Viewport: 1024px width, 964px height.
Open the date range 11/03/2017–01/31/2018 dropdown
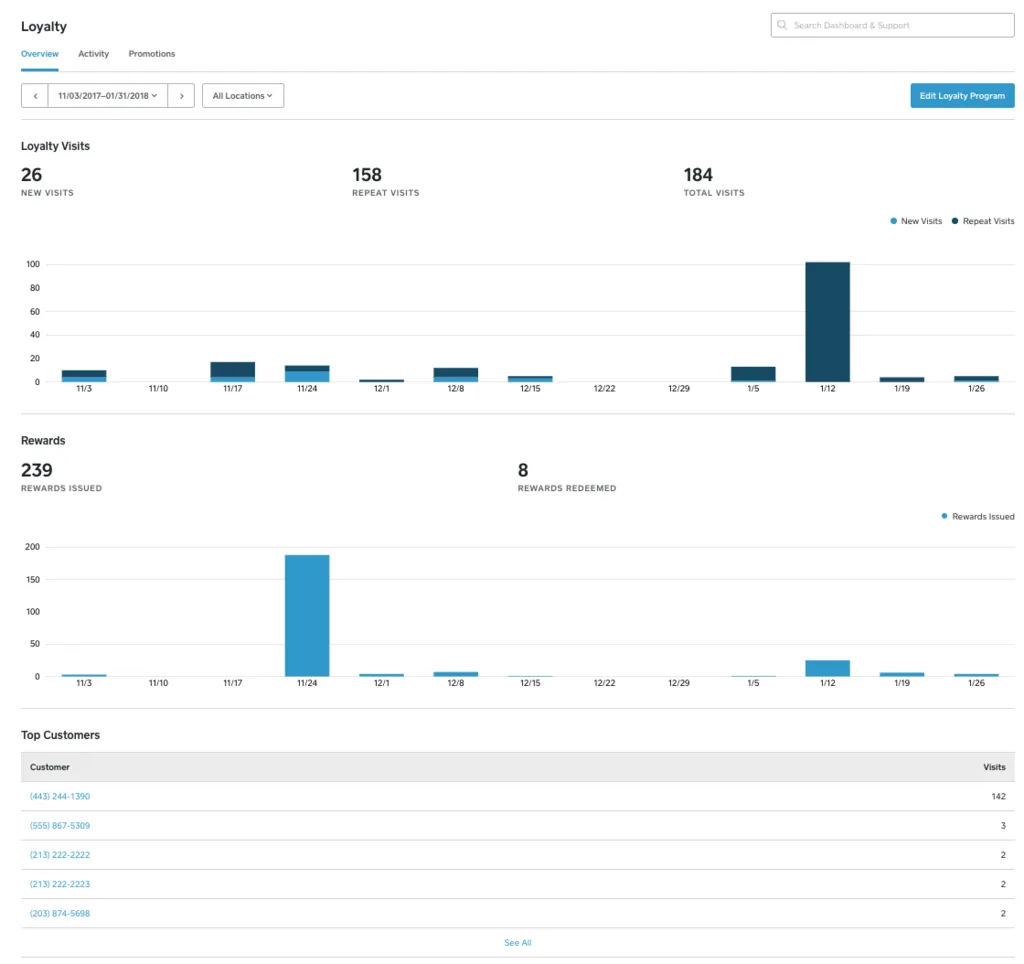pyautogui.click(x=108, y=95)
